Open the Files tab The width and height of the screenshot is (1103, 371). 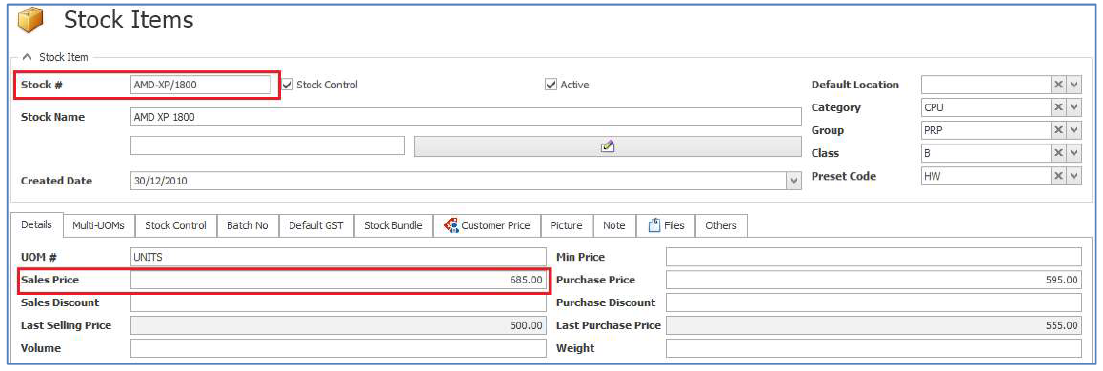pyautogui.click(x=665, y=225)
